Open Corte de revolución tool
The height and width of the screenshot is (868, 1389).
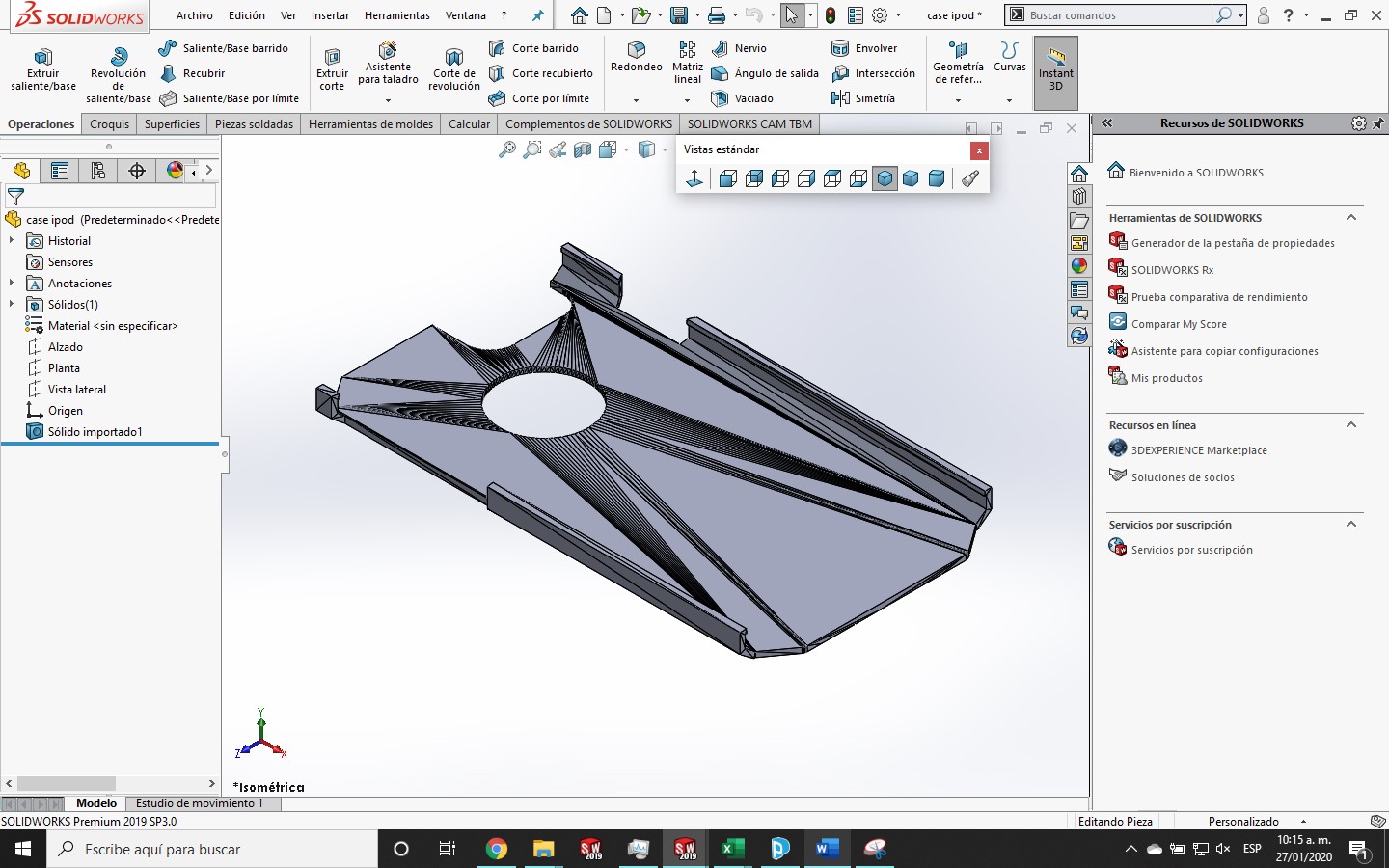pos(453,69)
